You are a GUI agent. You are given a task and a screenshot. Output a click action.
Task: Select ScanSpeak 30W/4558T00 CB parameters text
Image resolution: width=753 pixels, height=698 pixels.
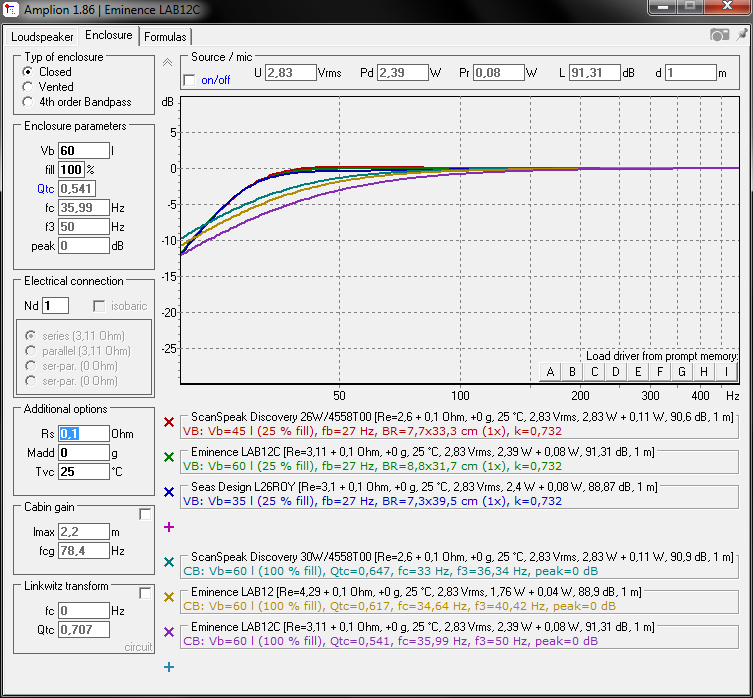(390, 571)
